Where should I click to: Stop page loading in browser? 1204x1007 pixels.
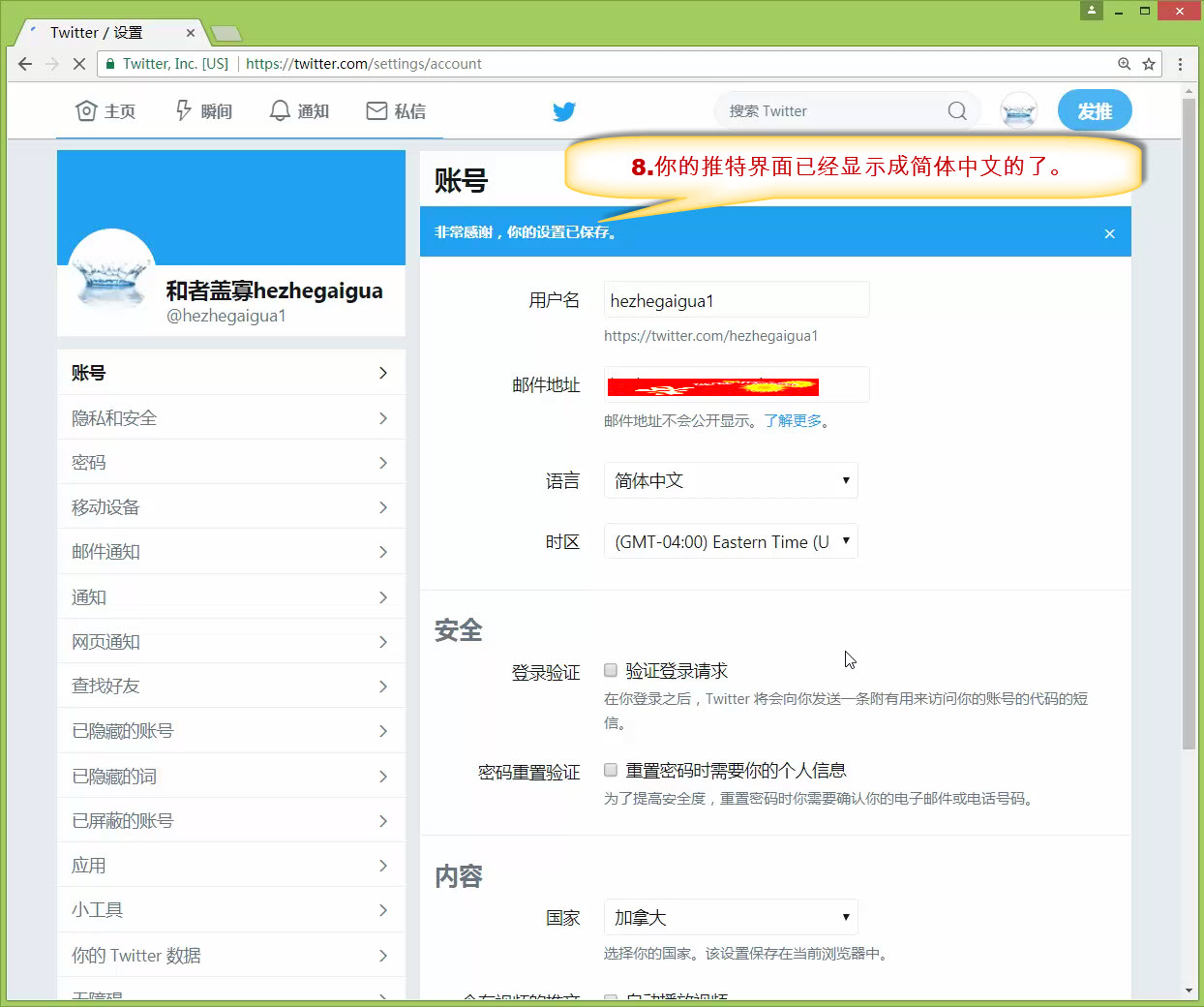pos(79,64)
